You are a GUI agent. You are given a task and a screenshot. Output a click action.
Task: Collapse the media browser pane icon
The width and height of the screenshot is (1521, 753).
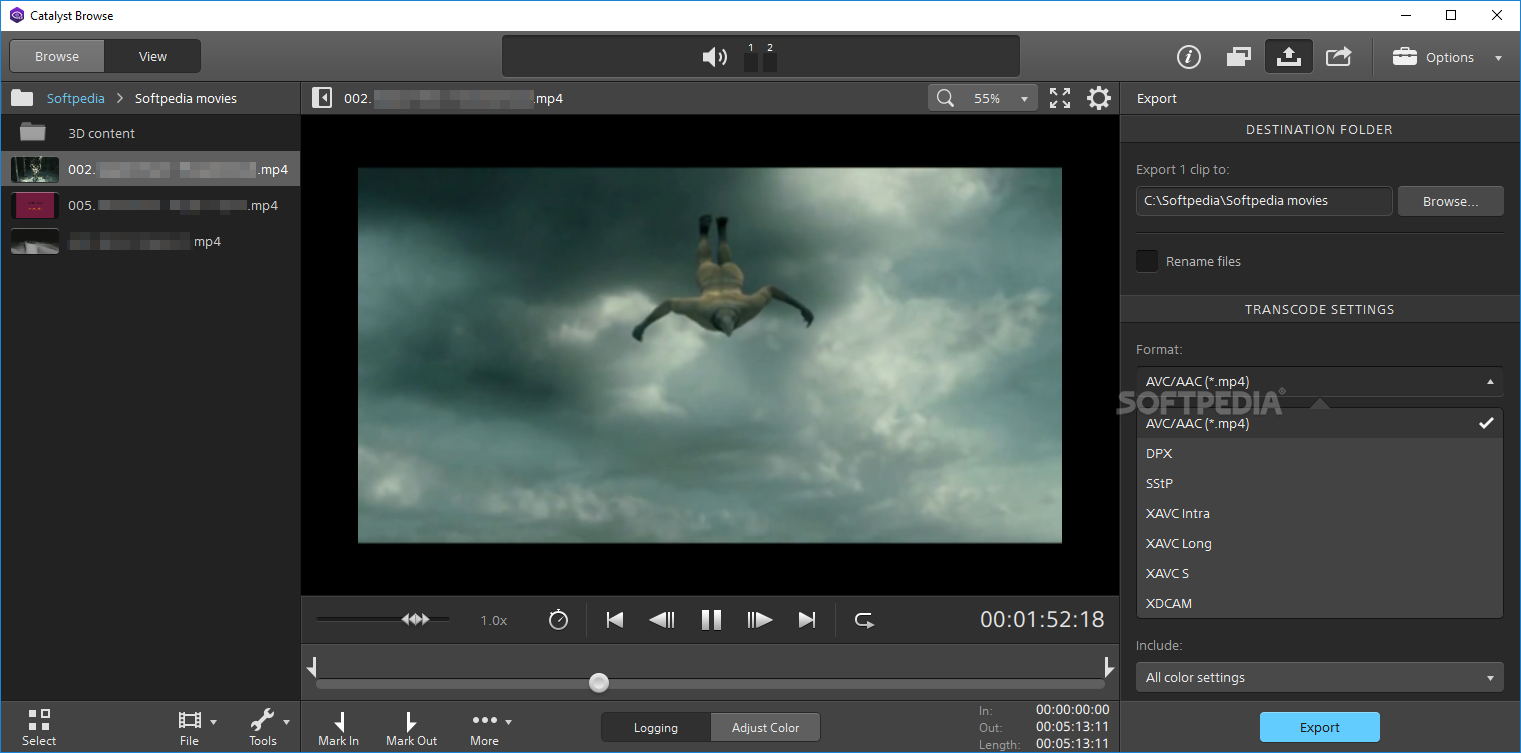322,98
